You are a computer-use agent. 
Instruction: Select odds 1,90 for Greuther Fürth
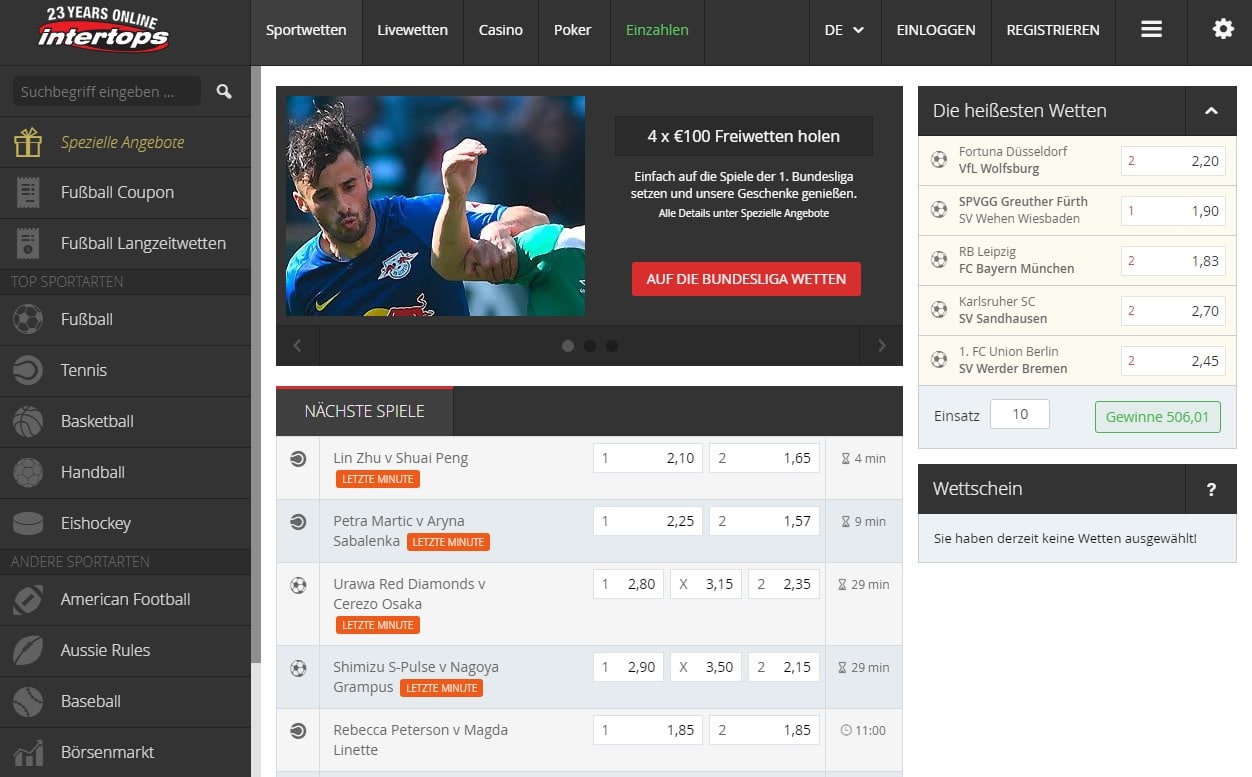(1173, 211)
